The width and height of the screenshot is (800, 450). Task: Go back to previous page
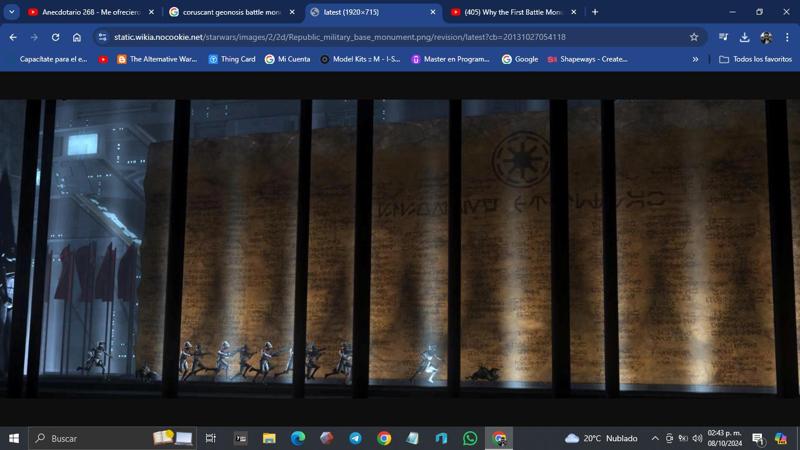13,37
